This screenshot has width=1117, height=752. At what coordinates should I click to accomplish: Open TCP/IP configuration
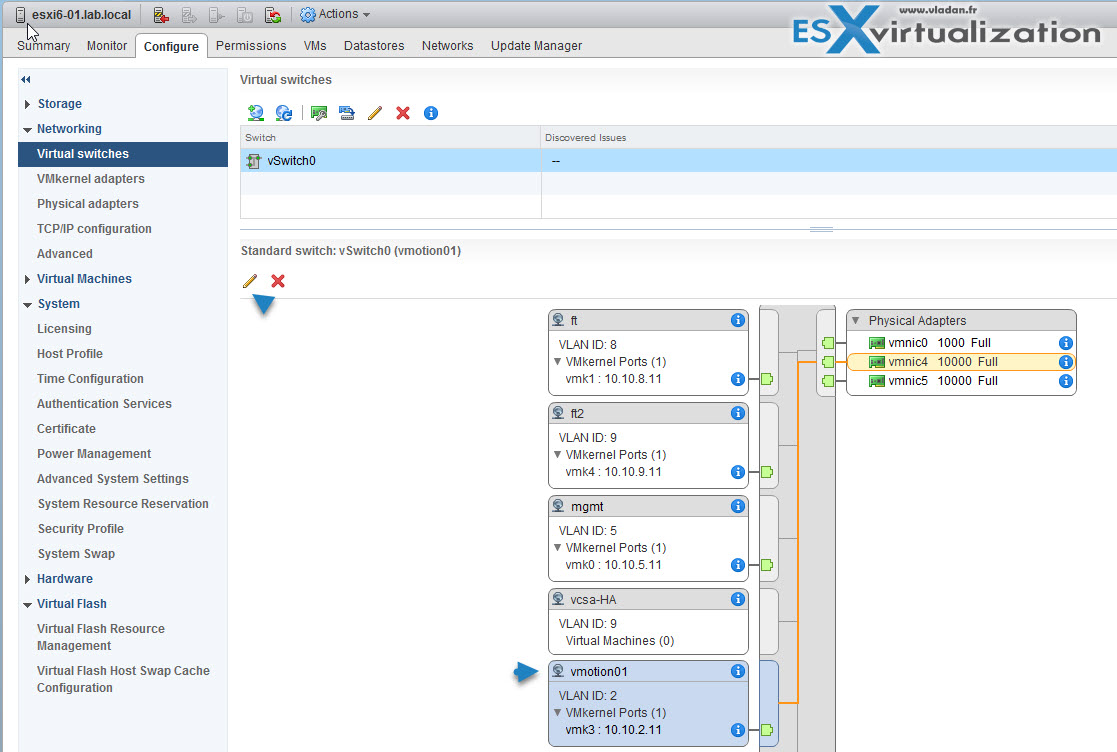[94, 229]
